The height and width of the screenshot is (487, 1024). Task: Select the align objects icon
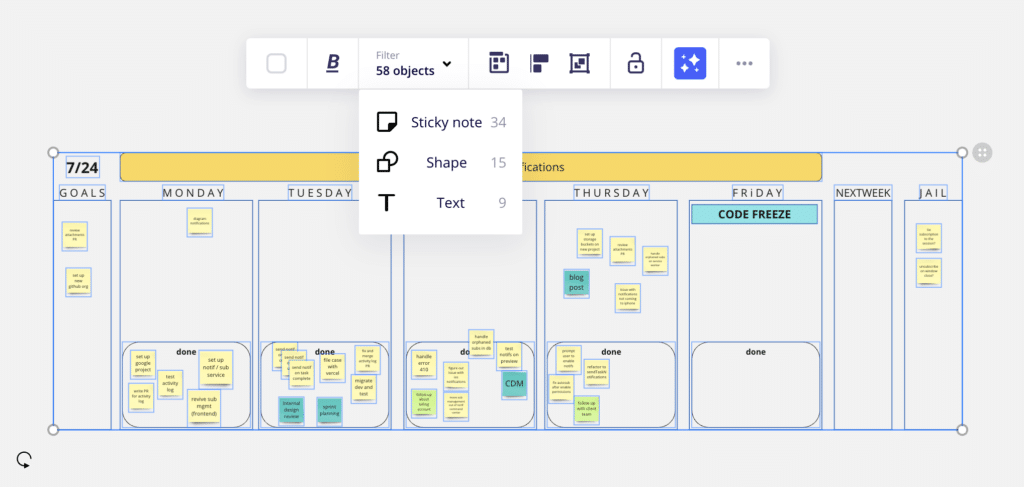point(539,63)
